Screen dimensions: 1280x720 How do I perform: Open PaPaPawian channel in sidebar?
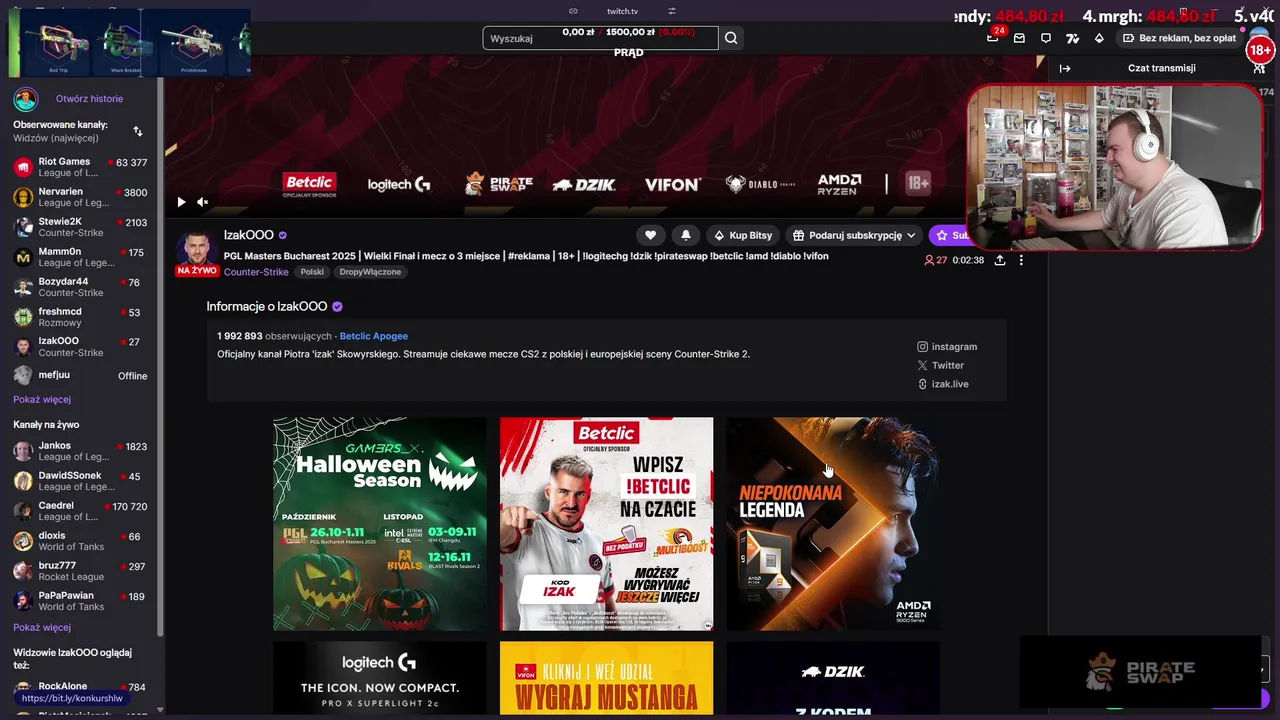click(80, 601)
